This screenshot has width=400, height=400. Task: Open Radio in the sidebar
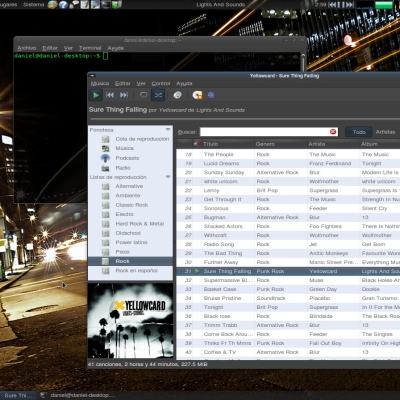click(x=130, y=168)
